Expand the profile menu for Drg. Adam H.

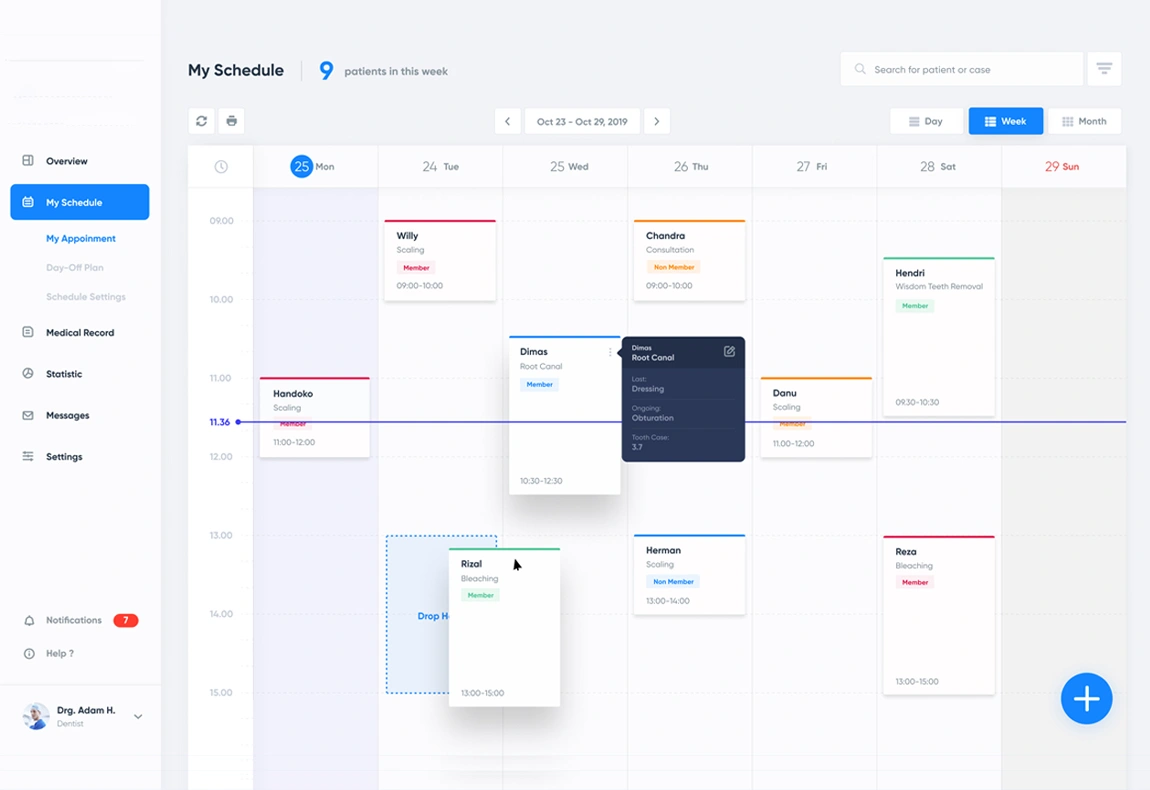(x=138, y=717)
